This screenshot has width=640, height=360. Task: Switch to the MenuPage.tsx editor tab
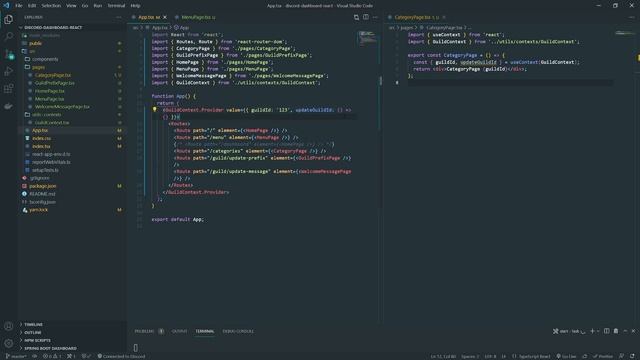[x=198, y=17]
